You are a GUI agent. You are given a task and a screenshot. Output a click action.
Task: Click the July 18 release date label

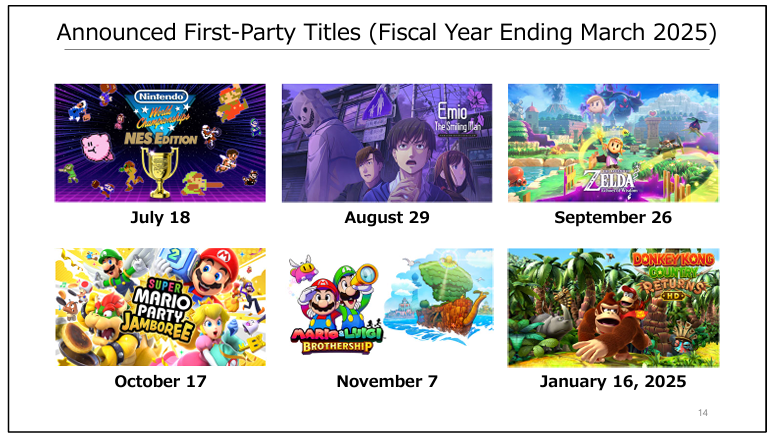[160, 217]
